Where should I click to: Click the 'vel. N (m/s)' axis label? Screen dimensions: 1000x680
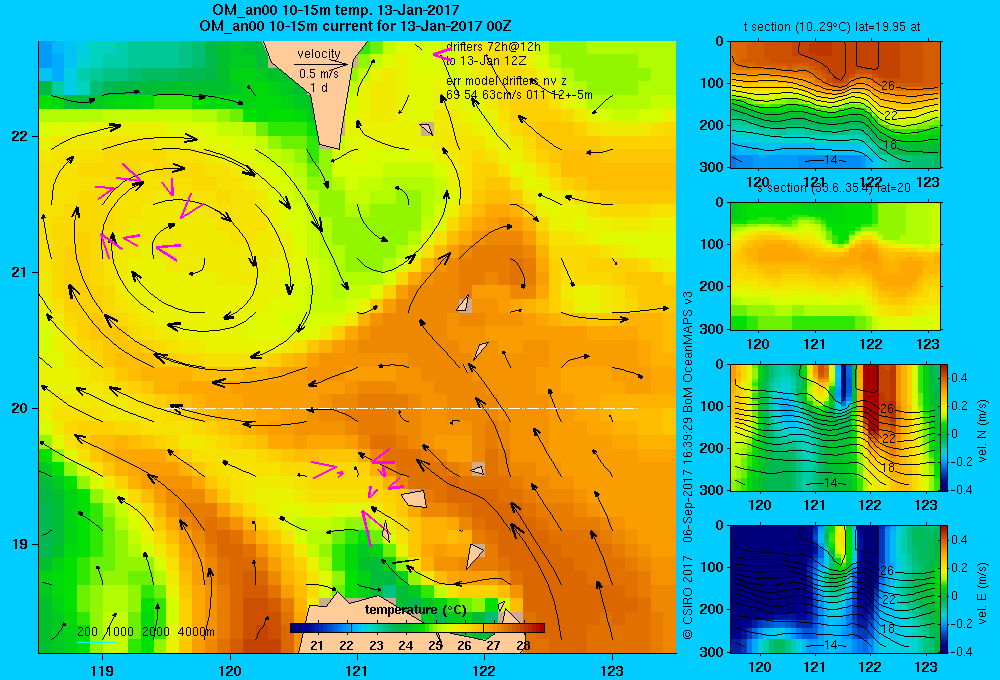pyautogui.click(x=983, y=431)
